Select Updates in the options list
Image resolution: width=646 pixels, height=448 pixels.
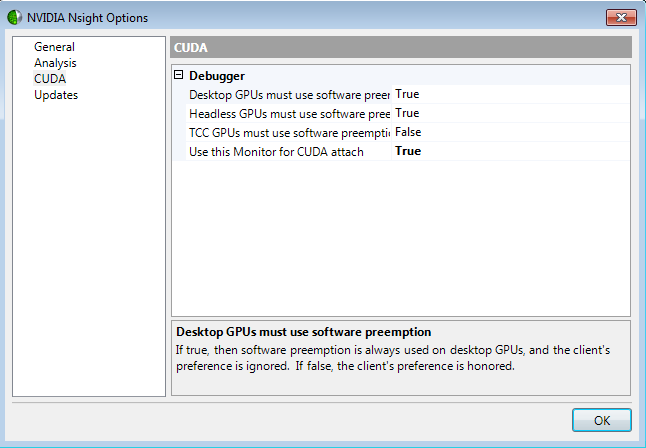coord(56,95)
